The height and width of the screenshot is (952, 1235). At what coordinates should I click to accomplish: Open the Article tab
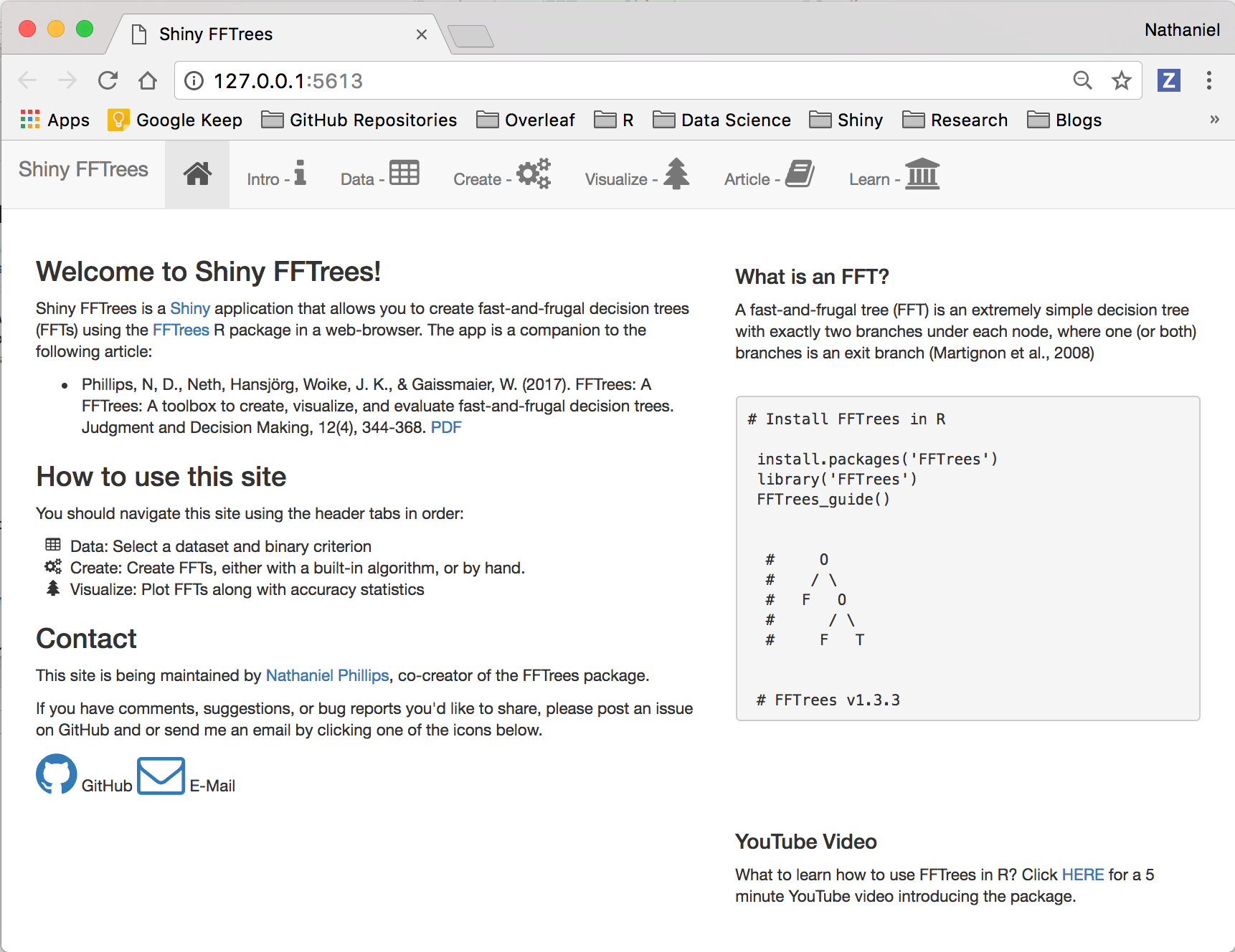click(x=769, y=173)
